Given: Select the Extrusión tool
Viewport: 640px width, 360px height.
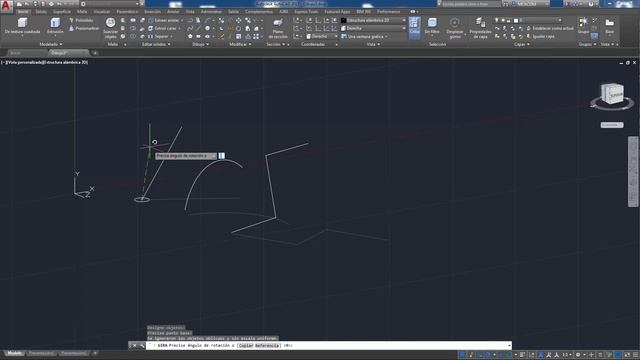Looking at the screenshot, I should [x=55, y=25].
